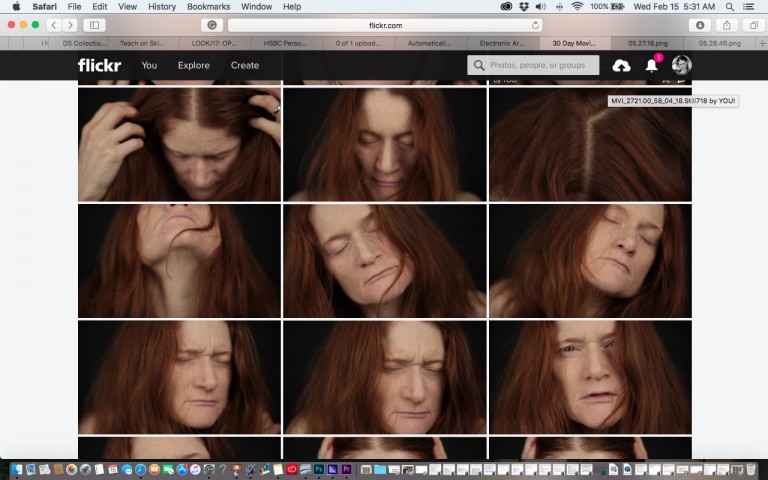Open the Bookmarks menu
This screenshot has height=480, width=768.
click(x=209, y=7)
